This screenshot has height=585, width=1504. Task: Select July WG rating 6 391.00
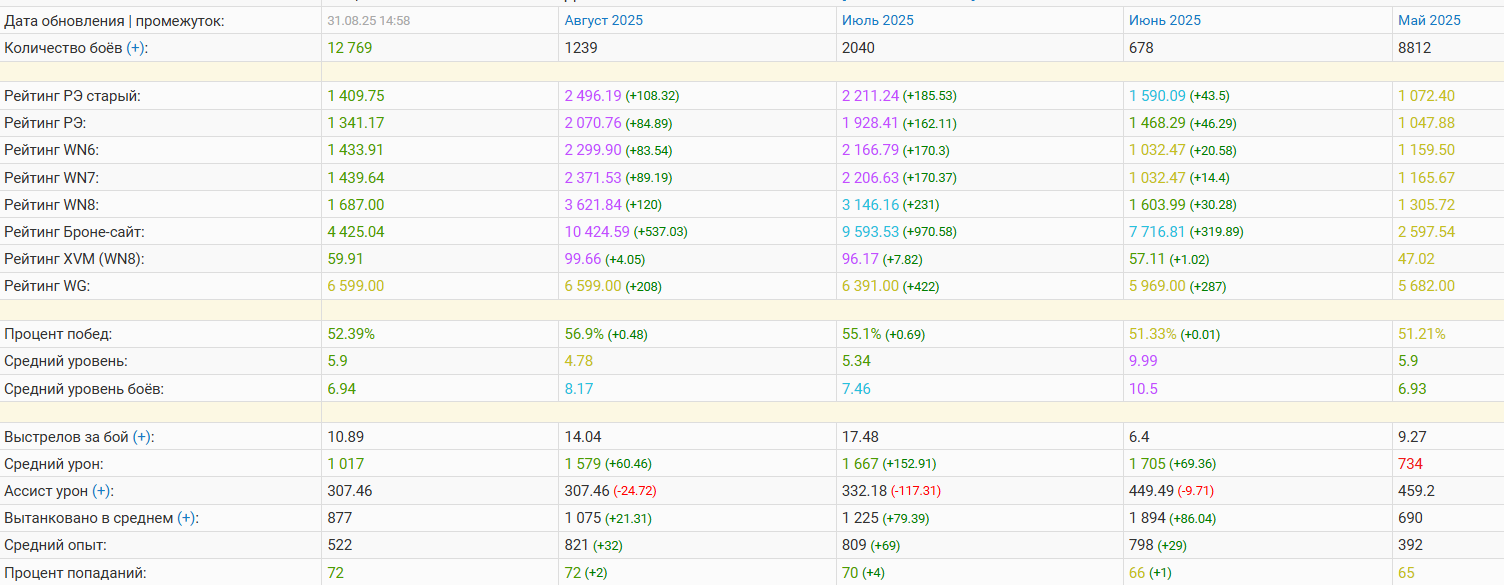870,286
